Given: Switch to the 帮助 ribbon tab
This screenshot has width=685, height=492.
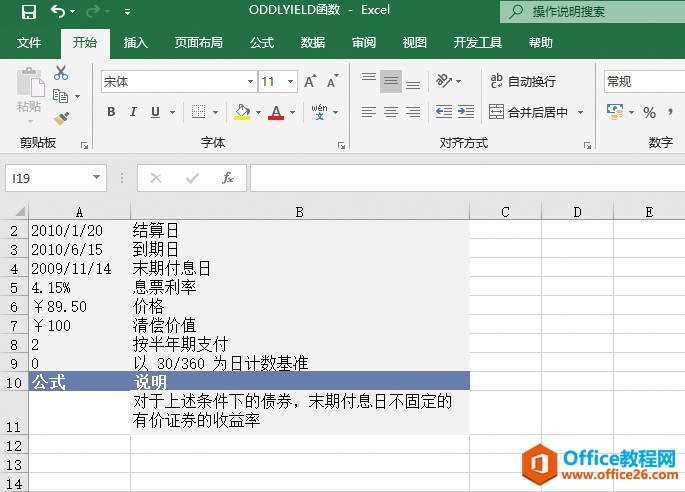Looking at the screenshot, I should (540, 43).
